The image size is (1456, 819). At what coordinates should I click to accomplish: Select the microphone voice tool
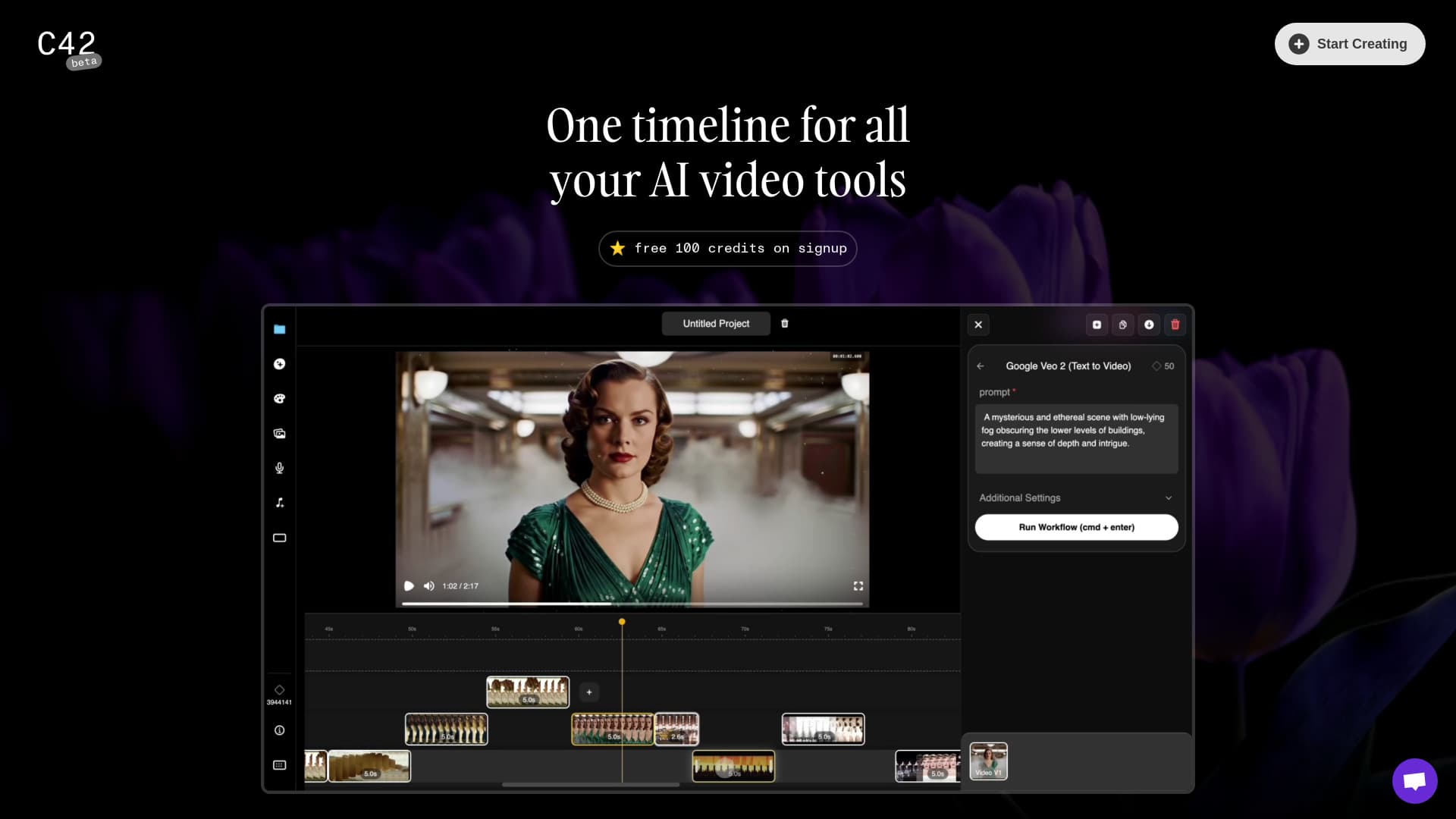point(279,468)
